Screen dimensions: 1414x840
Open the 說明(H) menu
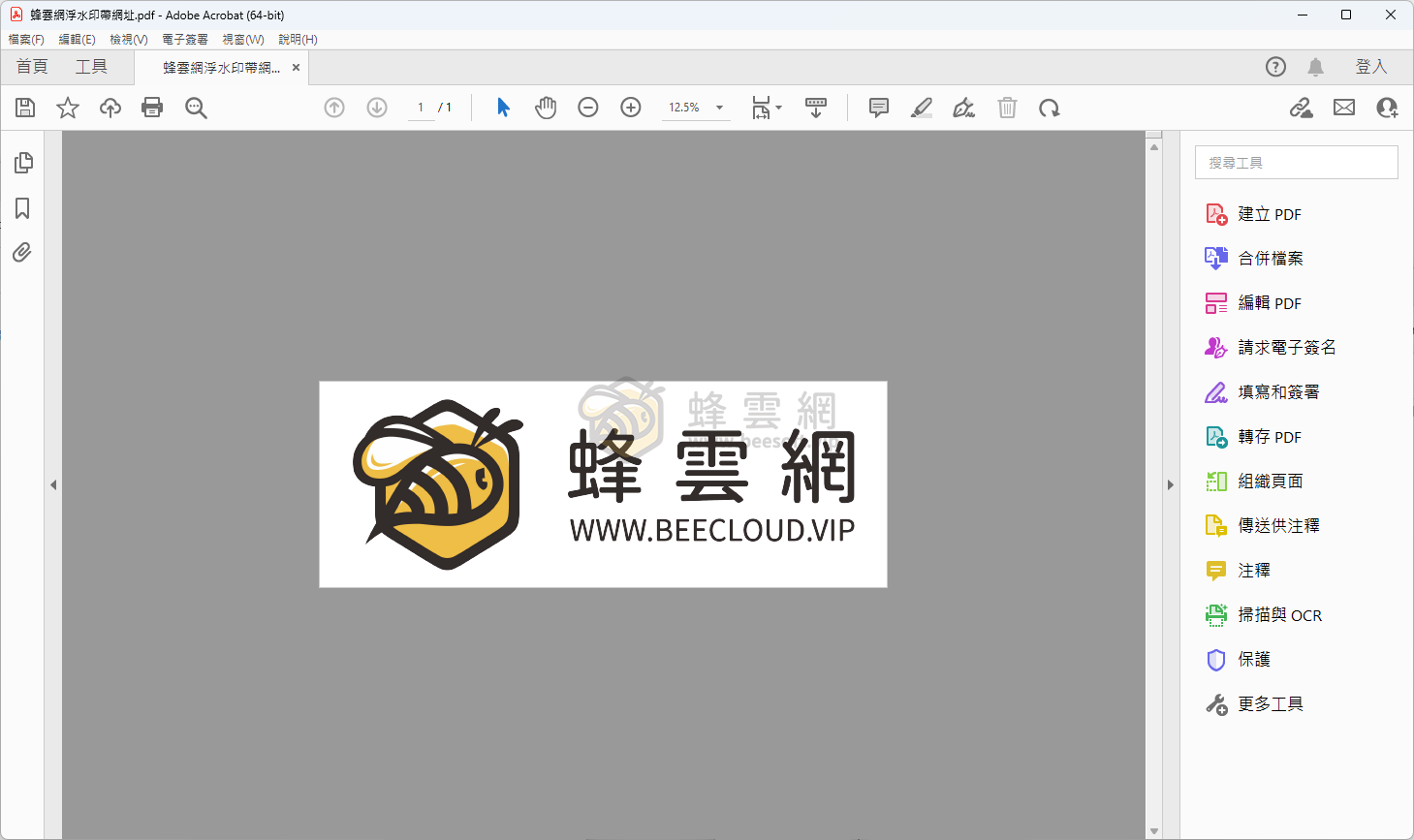[x=299, y=40]
